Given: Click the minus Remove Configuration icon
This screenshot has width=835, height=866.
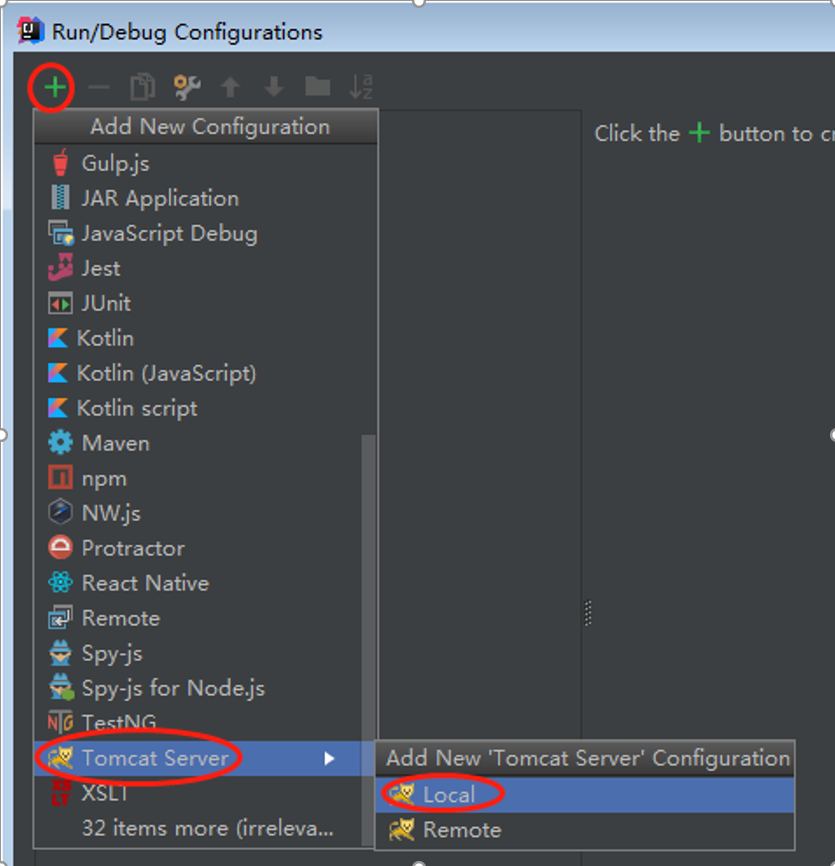Looking at the screenshot, I should [99, 87].
